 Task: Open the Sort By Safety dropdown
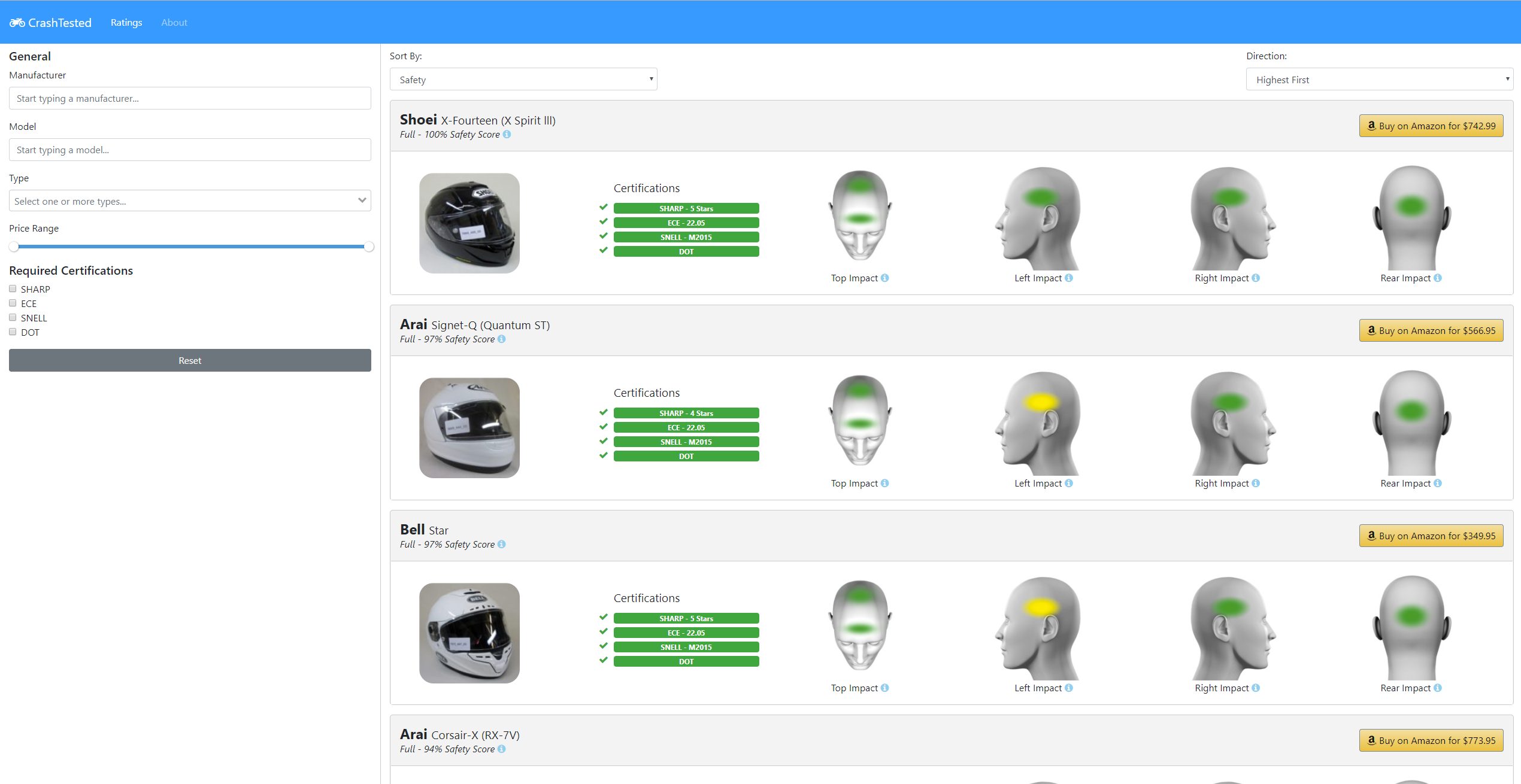[523, 80]
